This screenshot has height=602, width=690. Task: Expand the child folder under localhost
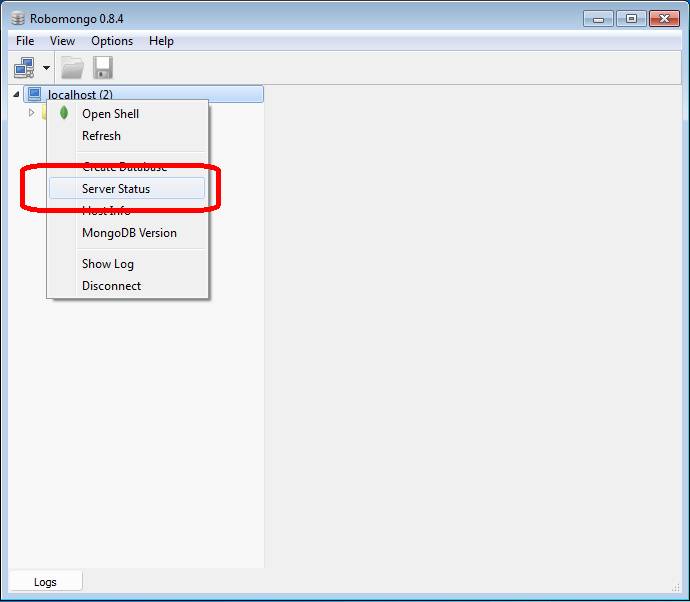tap(31, 113)
